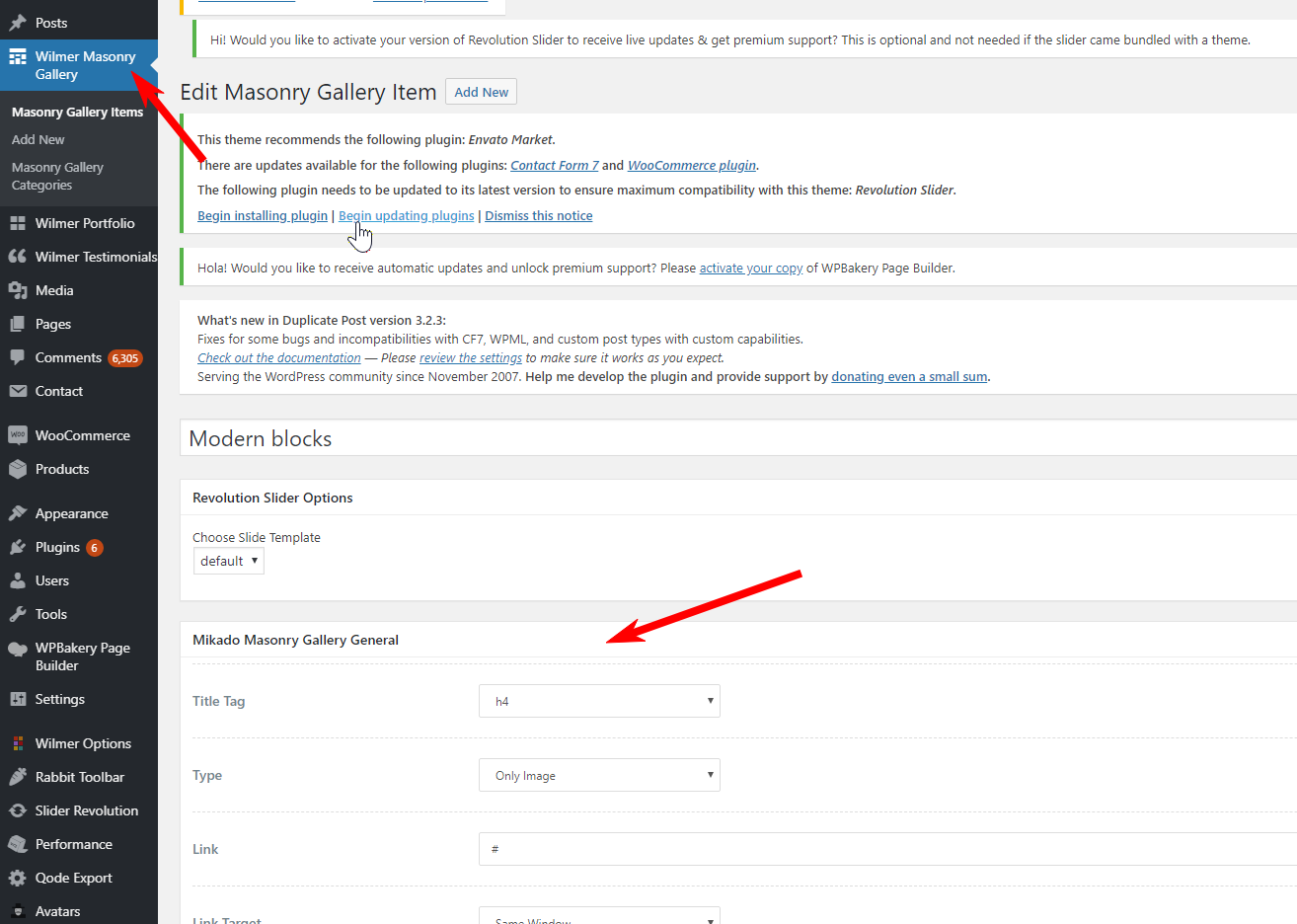Click the Wilmer Portfolio icon
The height and width of the screenshot is (924, 1297).
[18, 223]
